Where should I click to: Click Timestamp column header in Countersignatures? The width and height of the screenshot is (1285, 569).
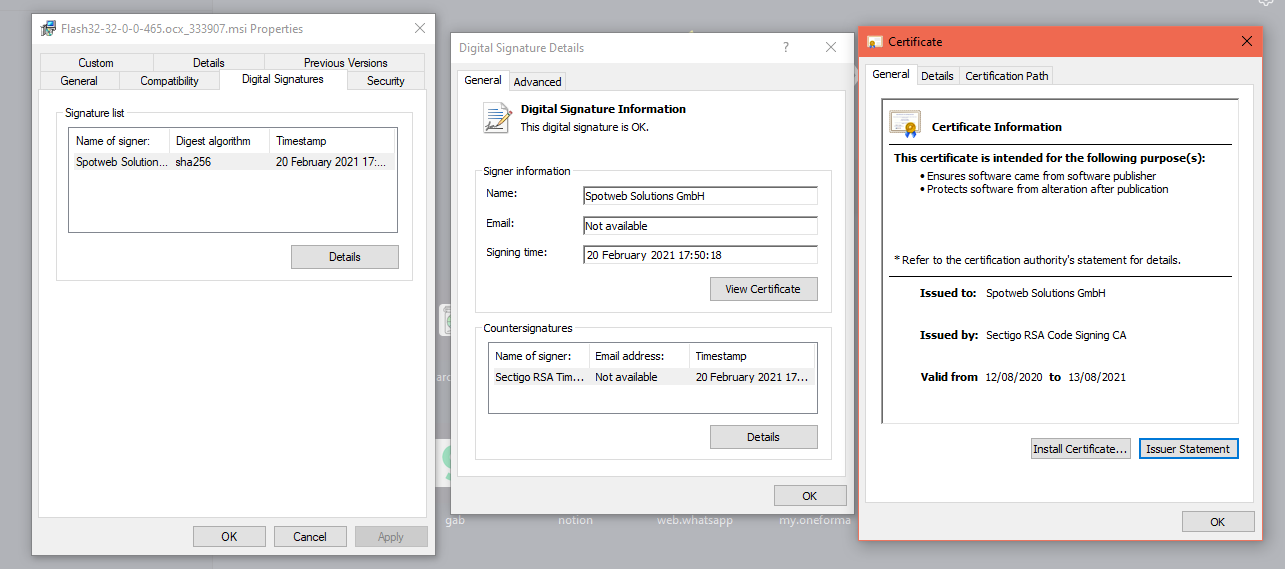[x=753, y=356]
